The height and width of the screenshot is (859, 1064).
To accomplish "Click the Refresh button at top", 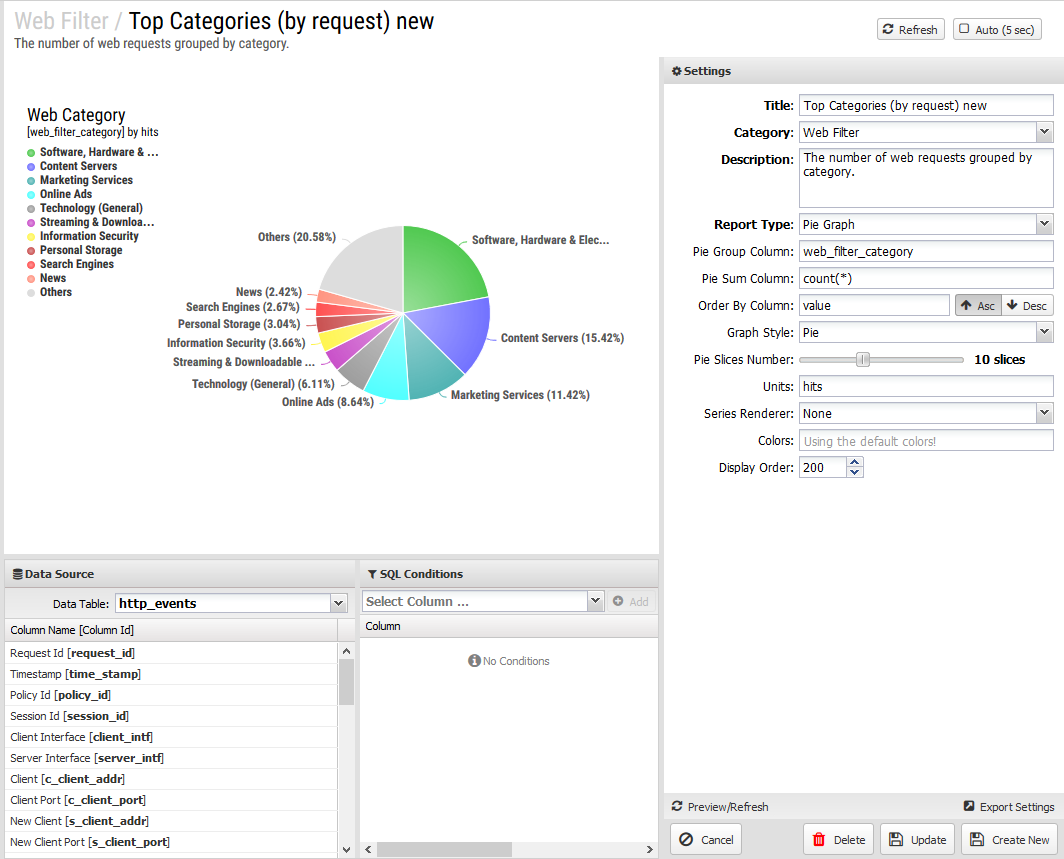I will point(910,29).
